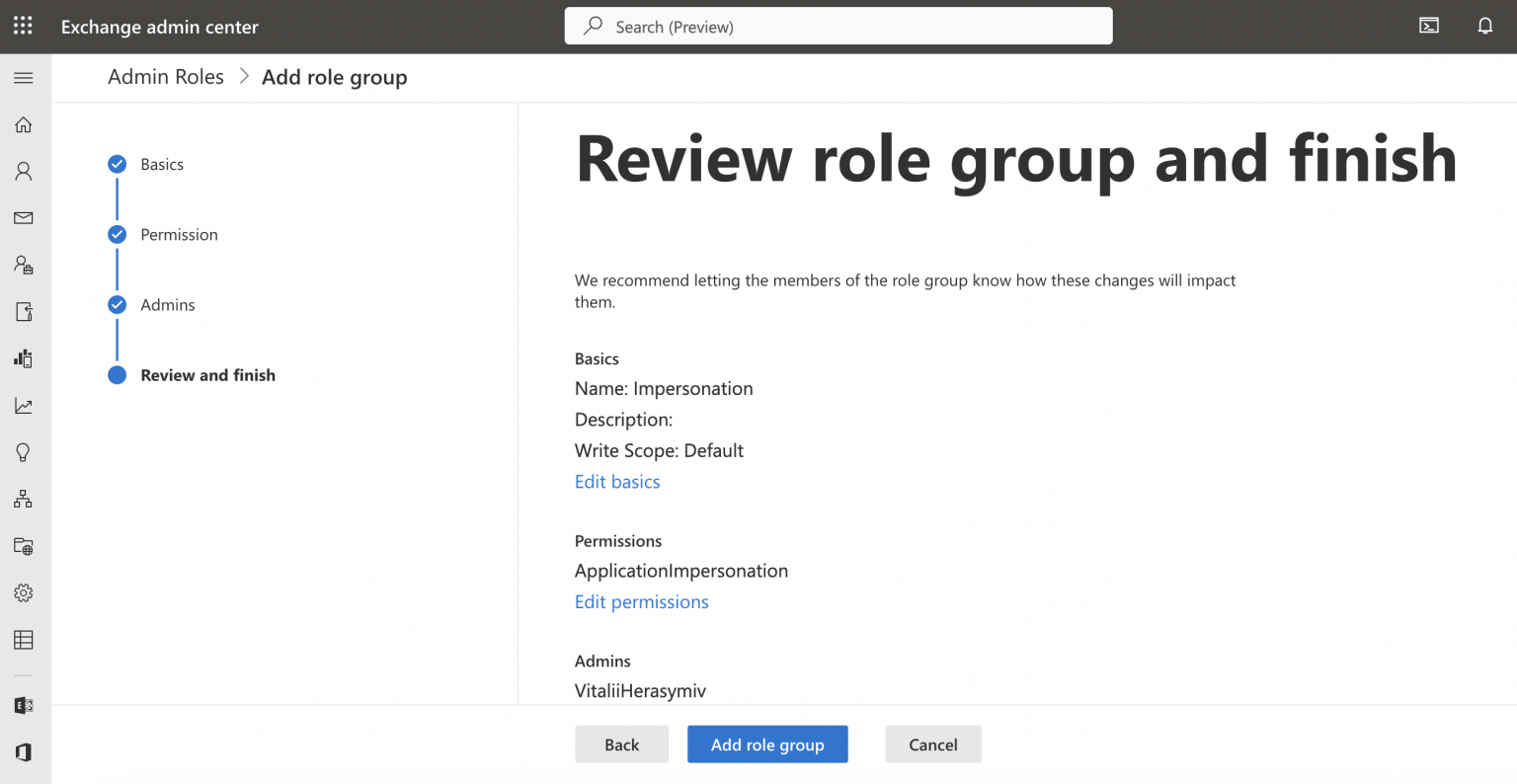Open Insights lightbulb icon
The image size is (1517, 784).
pos(24,452)
